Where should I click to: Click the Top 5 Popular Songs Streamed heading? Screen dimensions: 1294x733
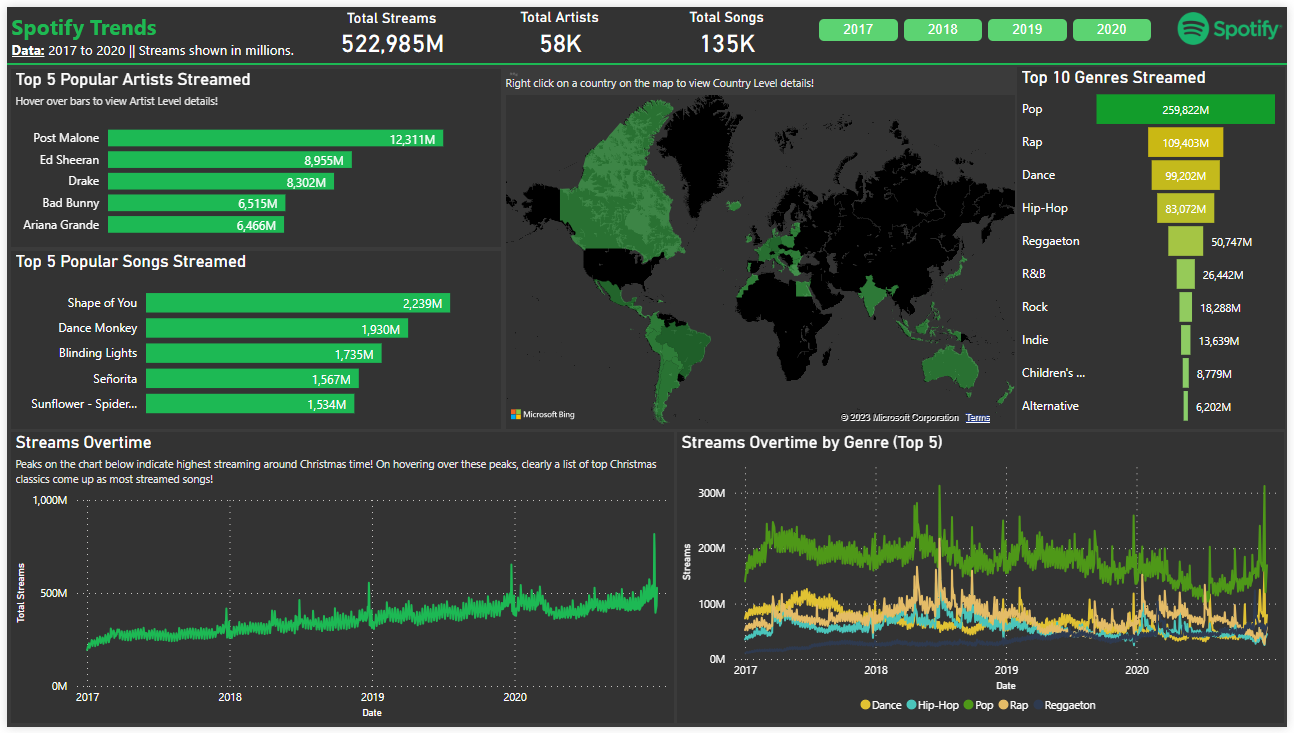131,261
